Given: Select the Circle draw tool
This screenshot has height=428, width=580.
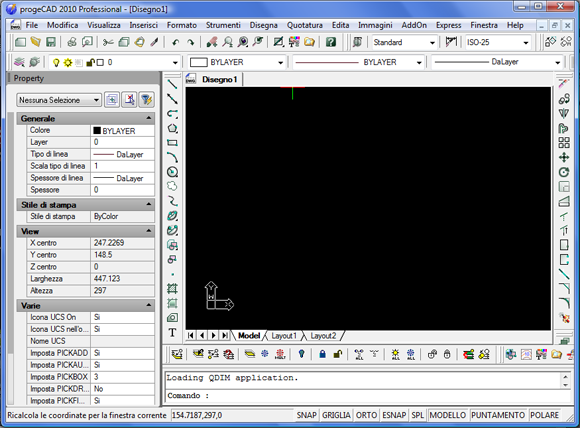Looking at the screenshot, I should 172,172.
